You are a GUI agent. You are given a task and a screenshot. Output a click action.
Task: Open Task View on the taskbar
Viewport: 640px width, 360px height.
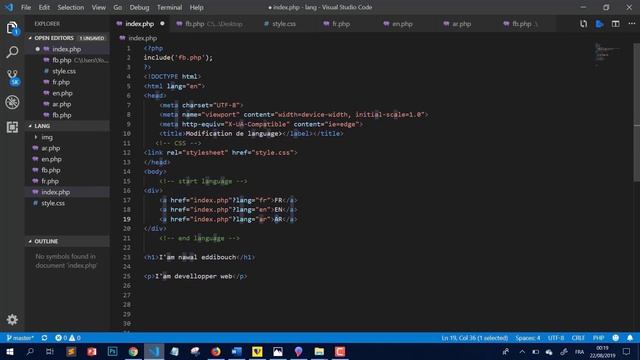click(x=50, y=351)
